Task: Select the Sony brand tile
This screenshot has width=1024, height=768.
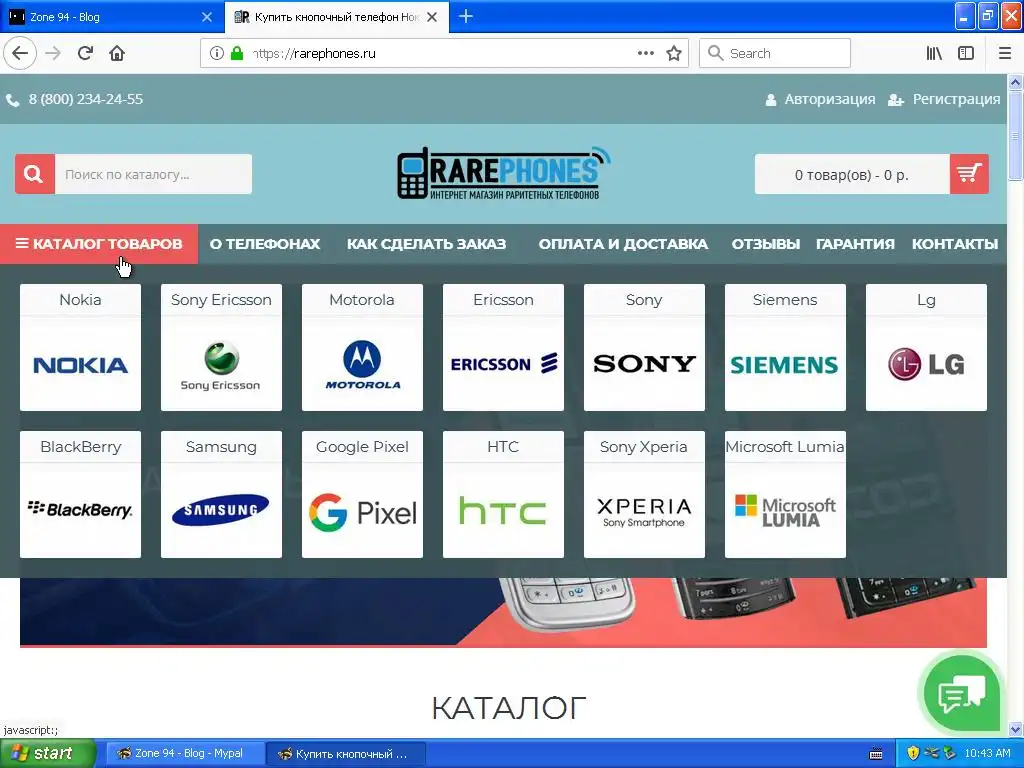Action: point(645,347)
